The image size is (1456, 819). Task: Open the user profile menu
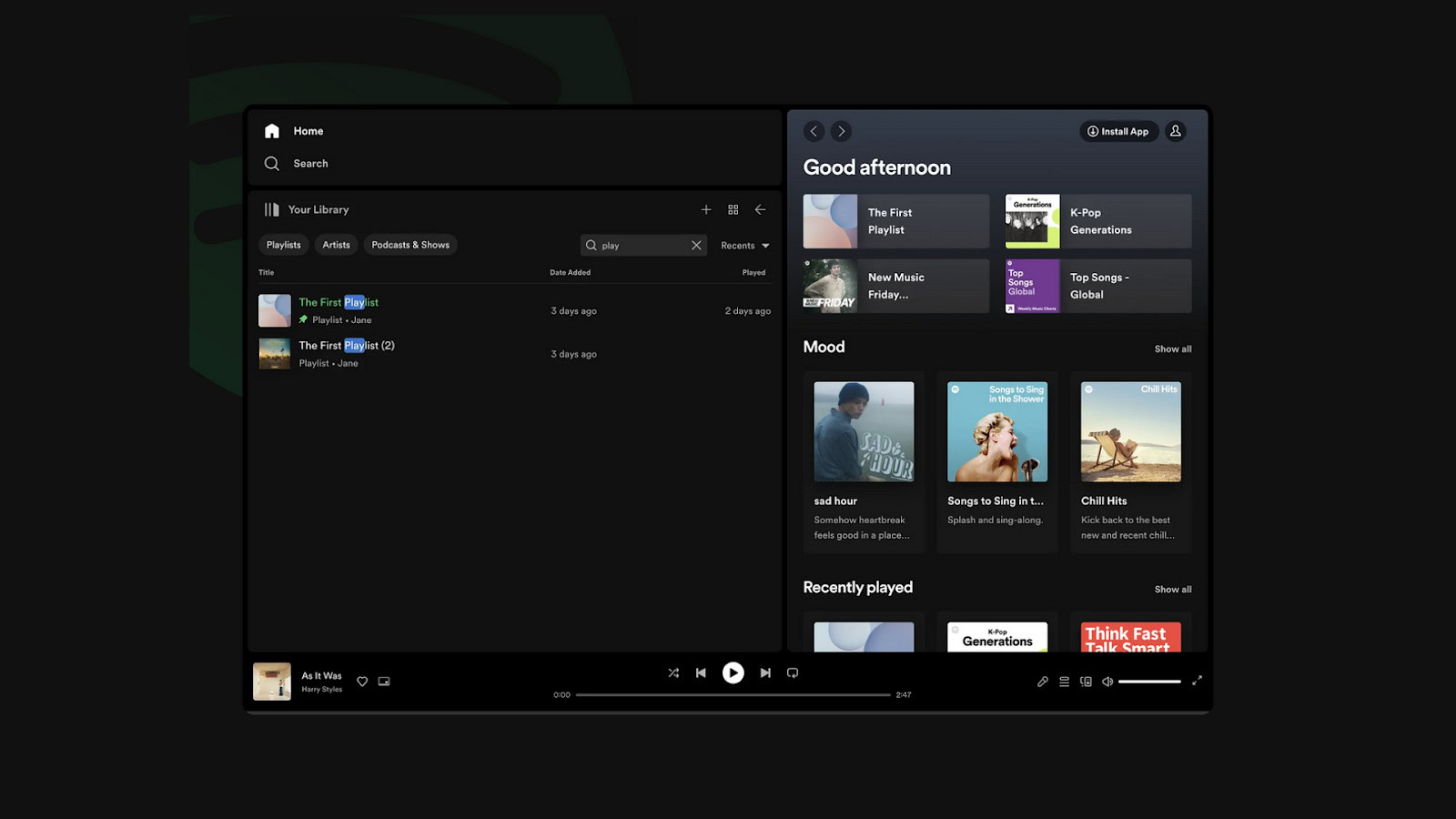pyautogui.click(x=1176, y=131)
